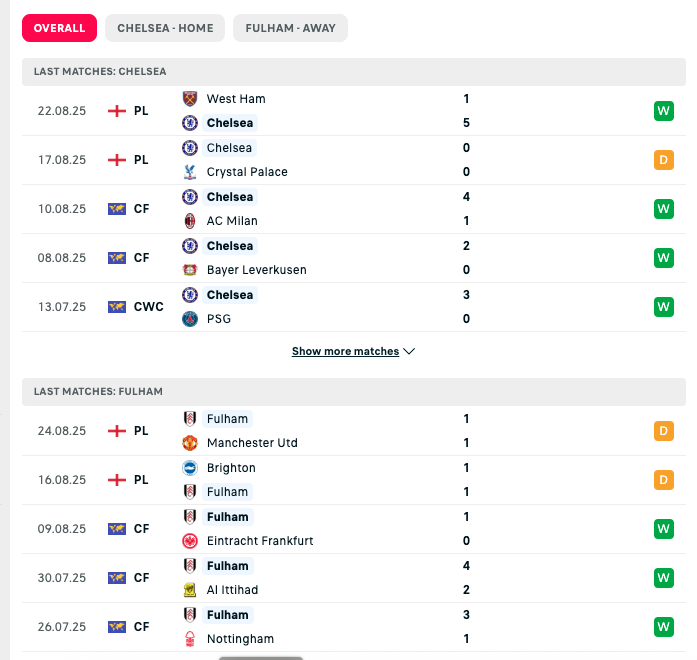Click the draw badge for Chelsea vs Crystal Palace
This screenshot has width=697, height=660.
[663, 160]
